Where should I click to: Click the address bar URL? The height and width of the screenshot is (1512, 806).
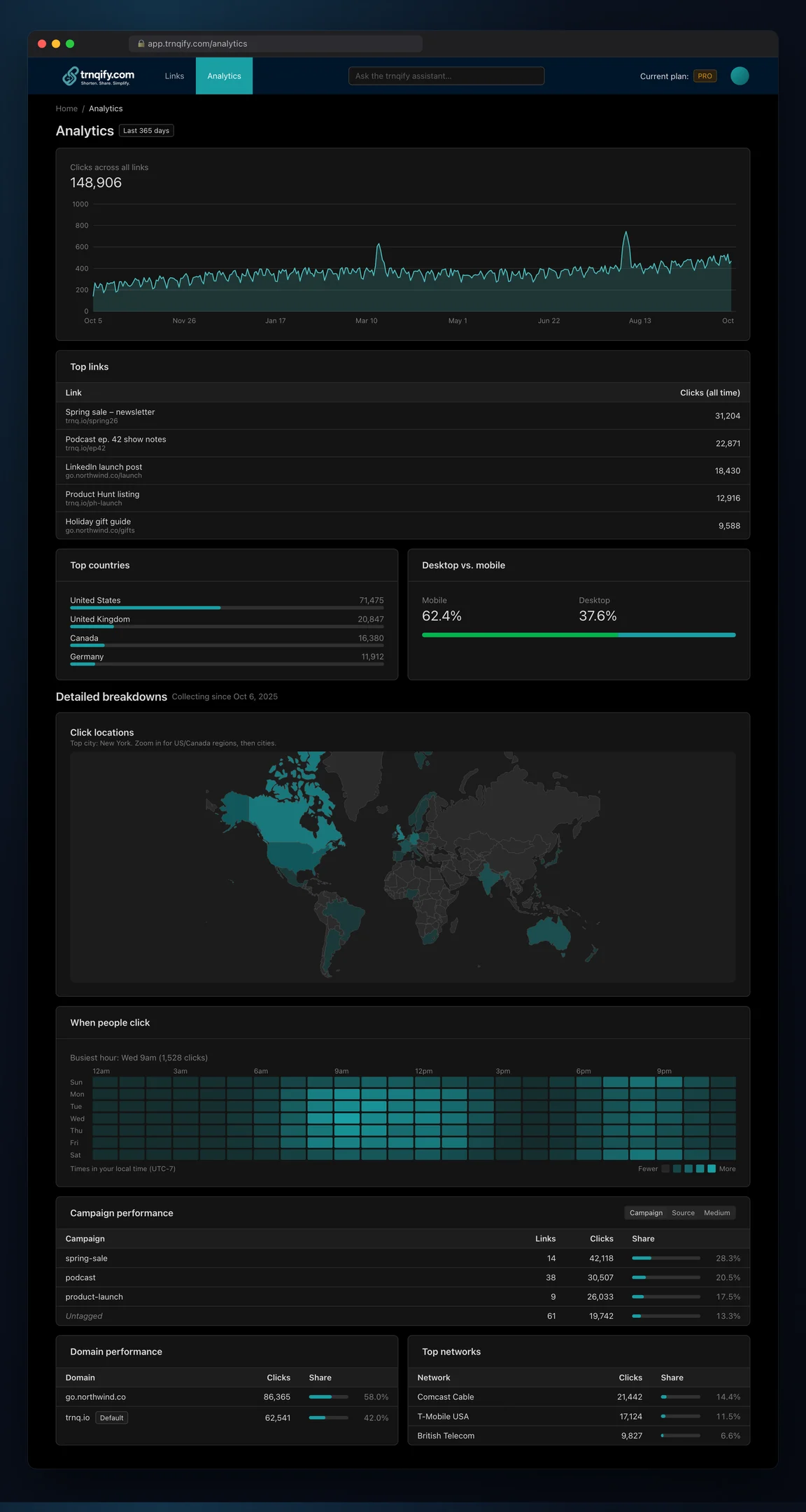(197, 43)
